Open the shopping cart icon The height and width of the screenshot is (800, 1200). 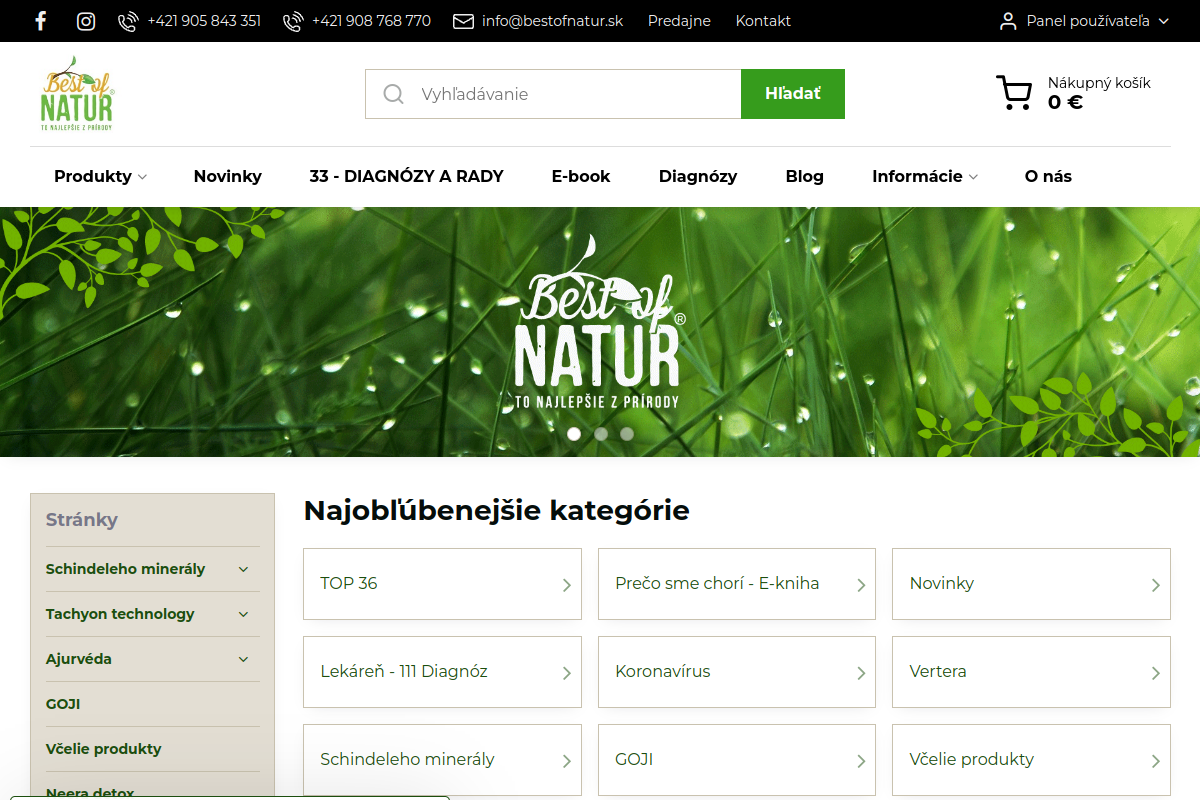[x=1014, y=93]
